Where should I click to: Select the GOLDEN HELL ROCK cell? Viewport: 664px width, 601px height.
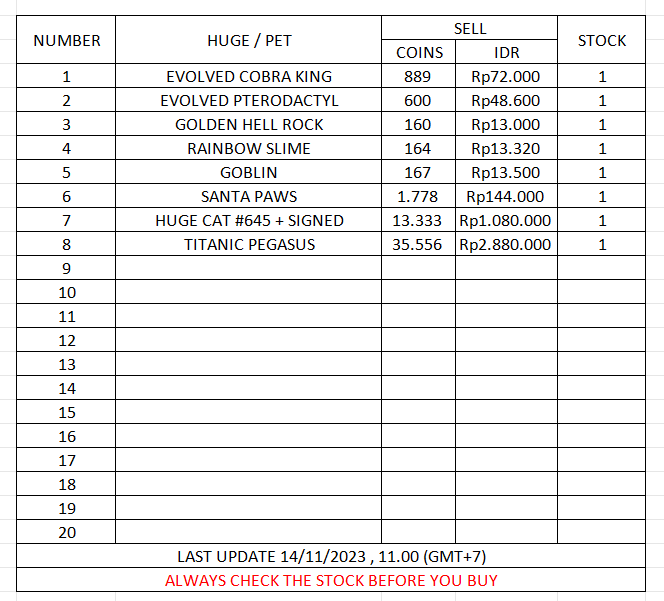(249, 124)
